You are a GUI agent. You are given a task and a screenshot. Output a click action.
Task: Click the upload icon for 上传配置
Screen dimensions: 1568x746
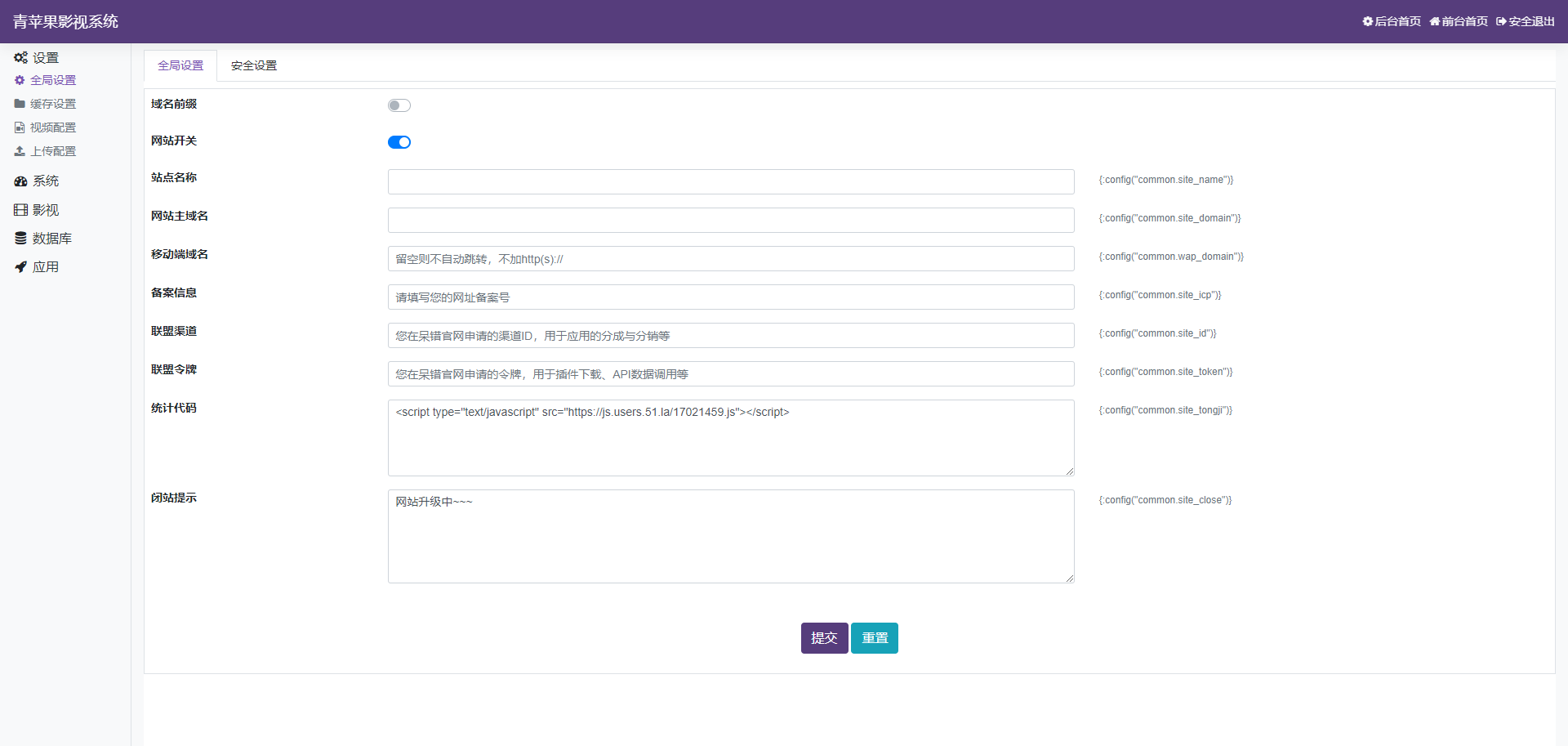point(20,151)
